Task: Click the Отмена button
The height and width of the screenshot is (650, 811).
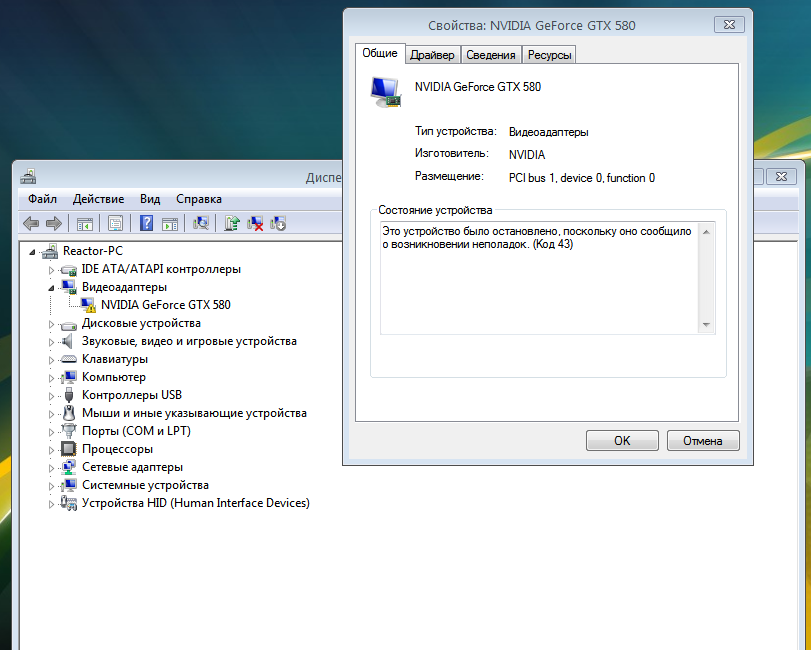Action: click(703, 441)
